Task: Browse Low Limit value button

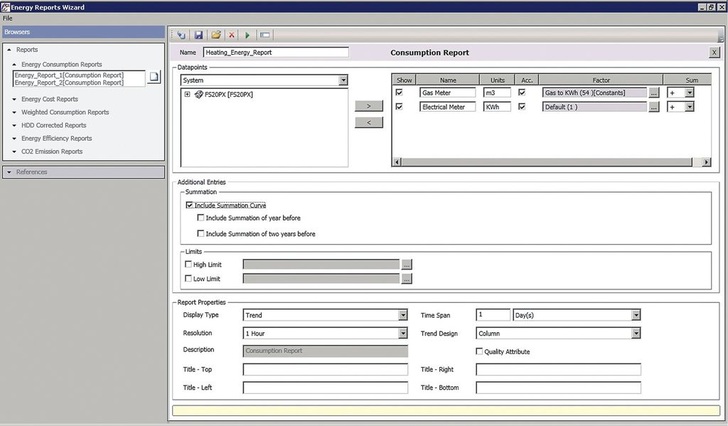Action: 406,279
